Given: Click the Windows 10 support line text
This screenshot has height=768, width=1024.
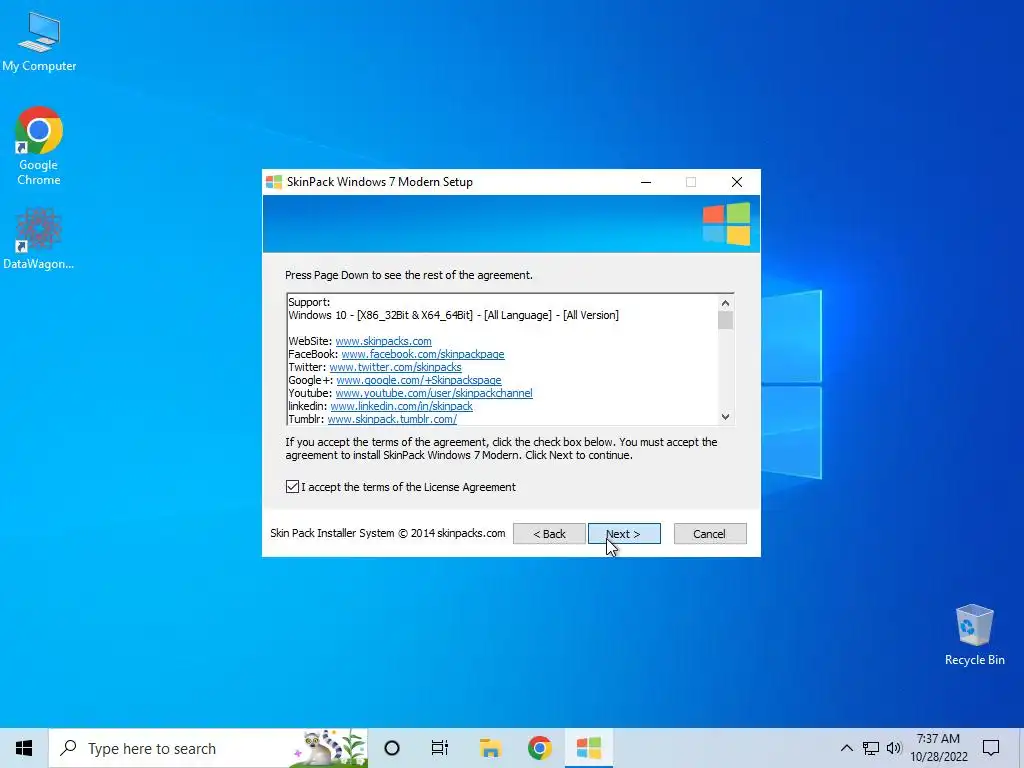Looking at the screenshot, I should pos(453,315).
